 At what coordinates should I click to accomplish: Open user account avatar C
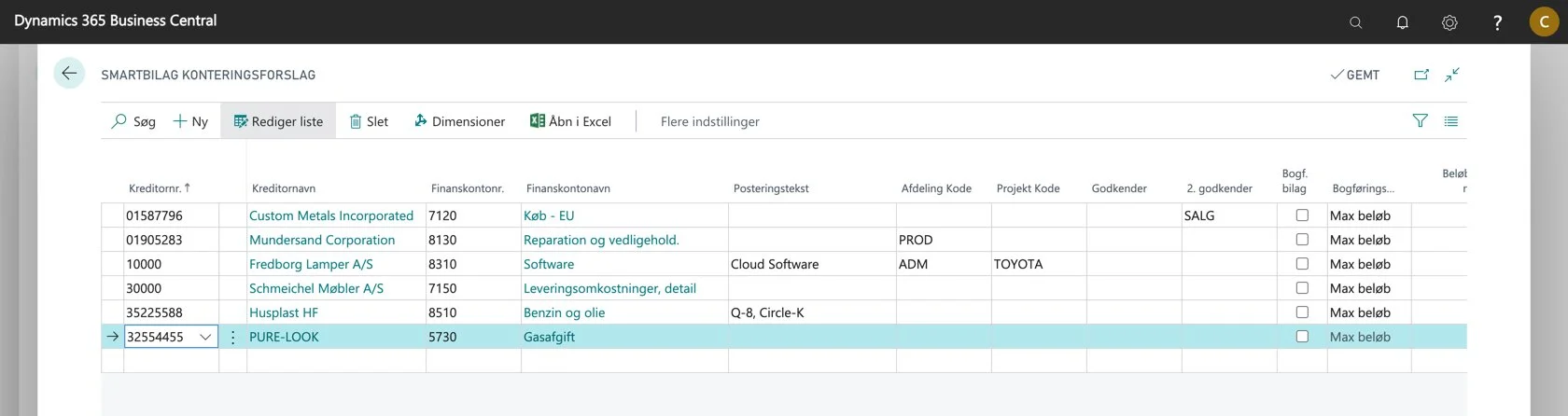(1544, 21)
